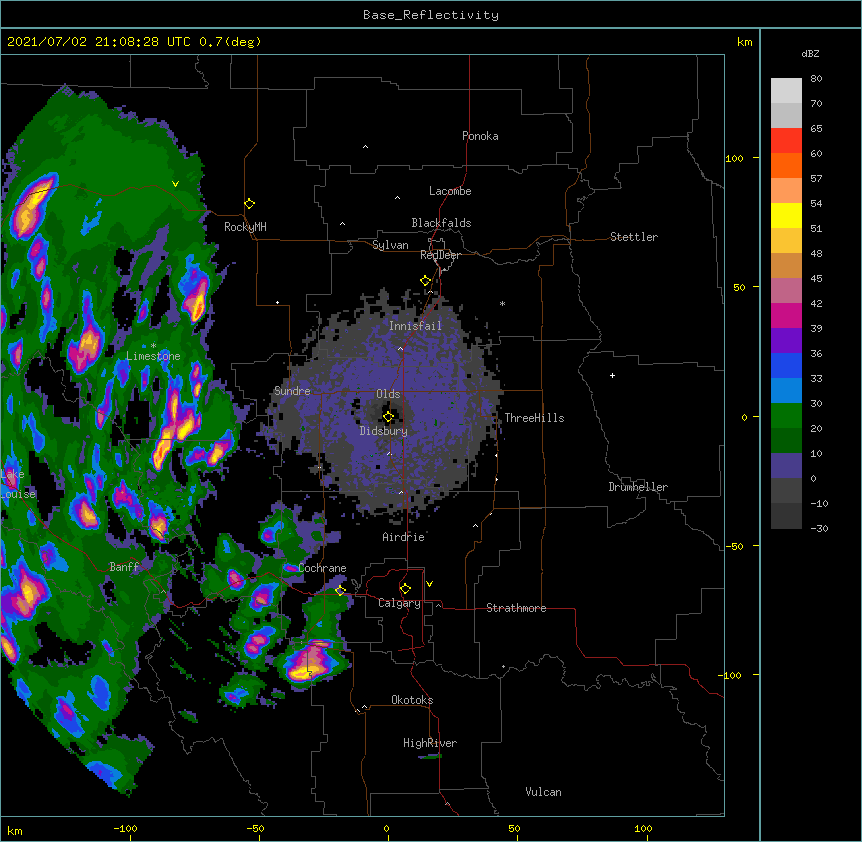
Task: Select the white 80 dBZ legend swatch
Action: pos(786,91)
